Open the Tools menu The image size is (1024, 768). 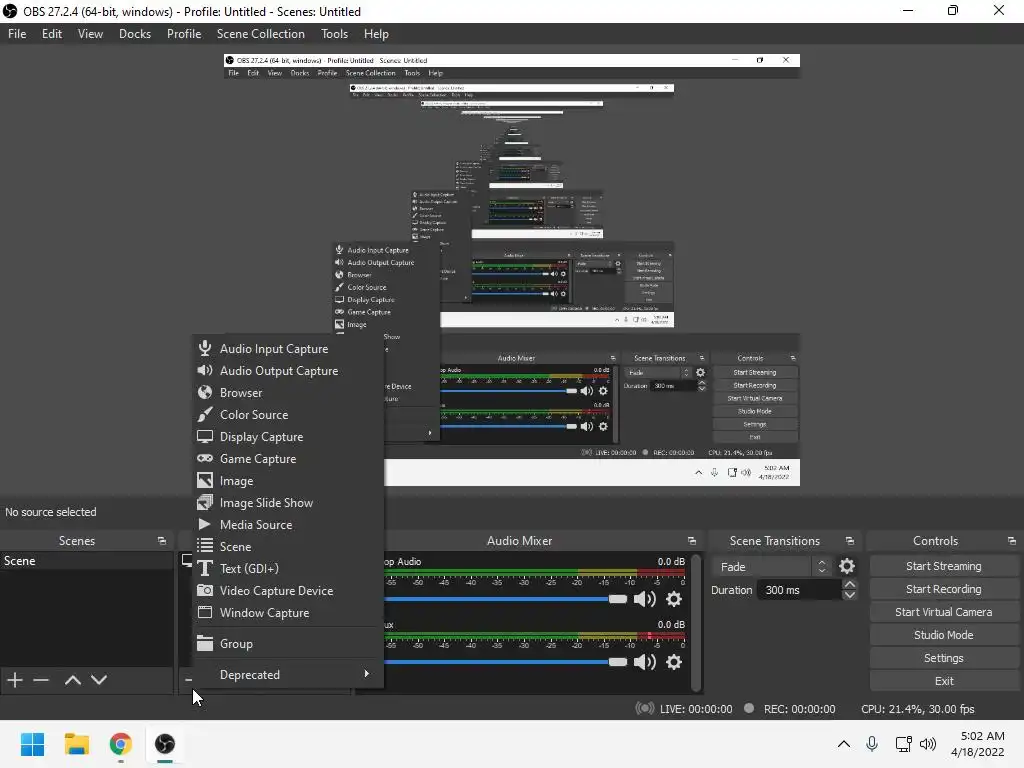click(x=334, y=34)
